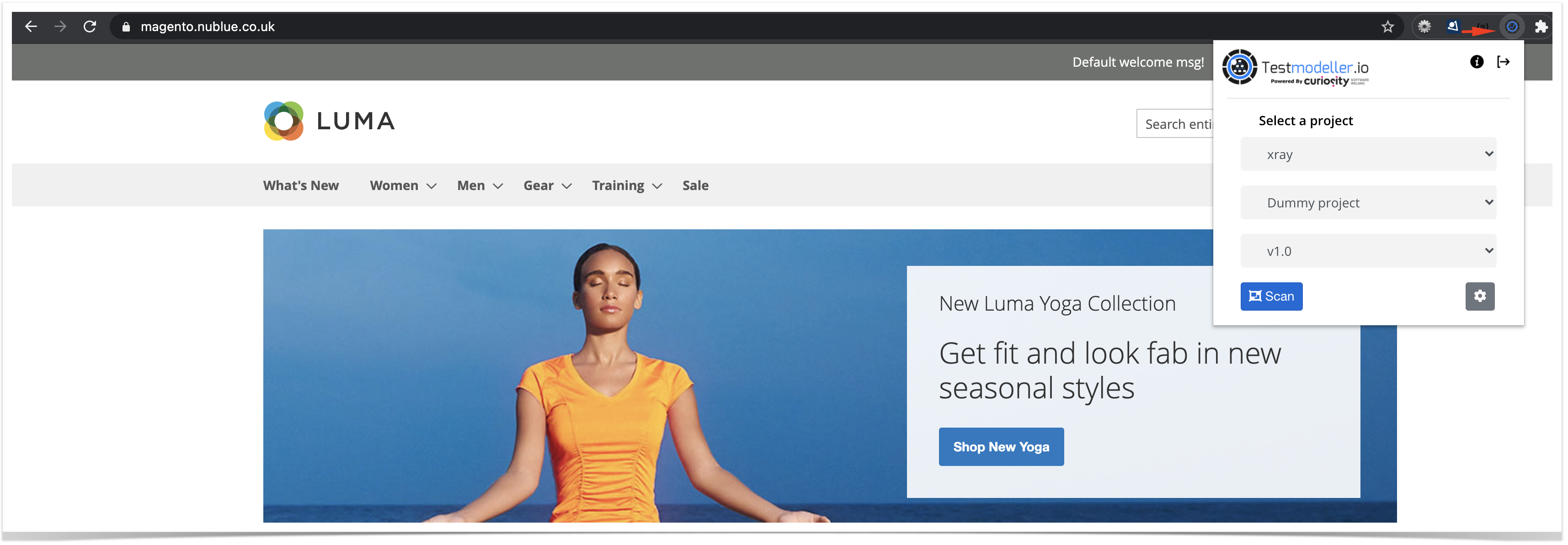
Task: Open the v1.0 version dropdown
Action: (x=1368, y=251)
